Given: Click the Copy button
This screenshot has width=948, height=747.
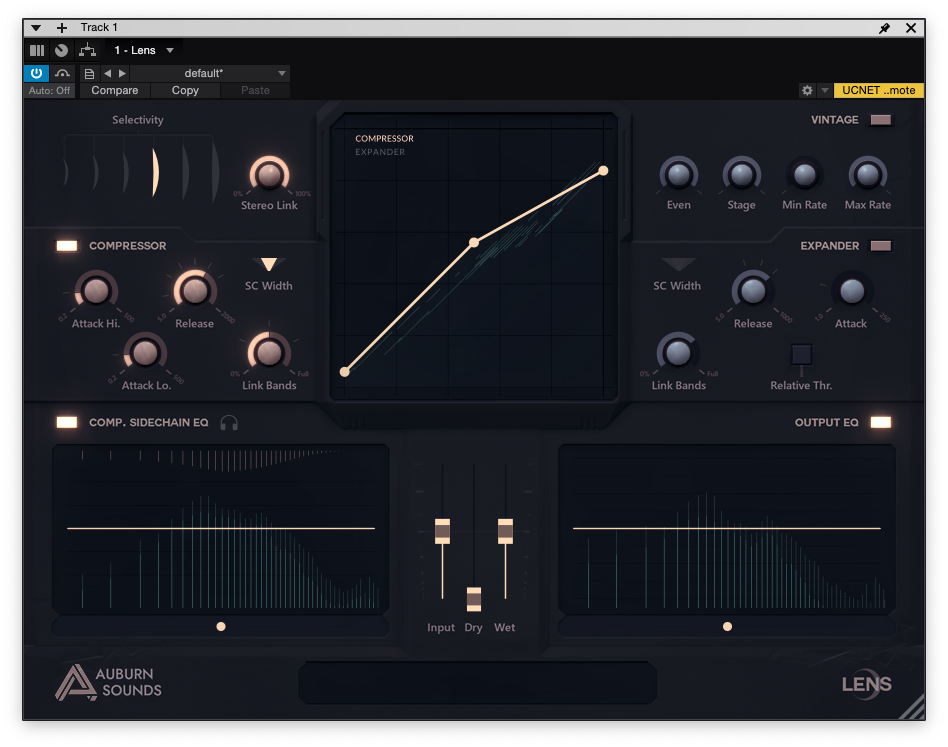Looking at the screenshot, I should [x=185, y=90].
